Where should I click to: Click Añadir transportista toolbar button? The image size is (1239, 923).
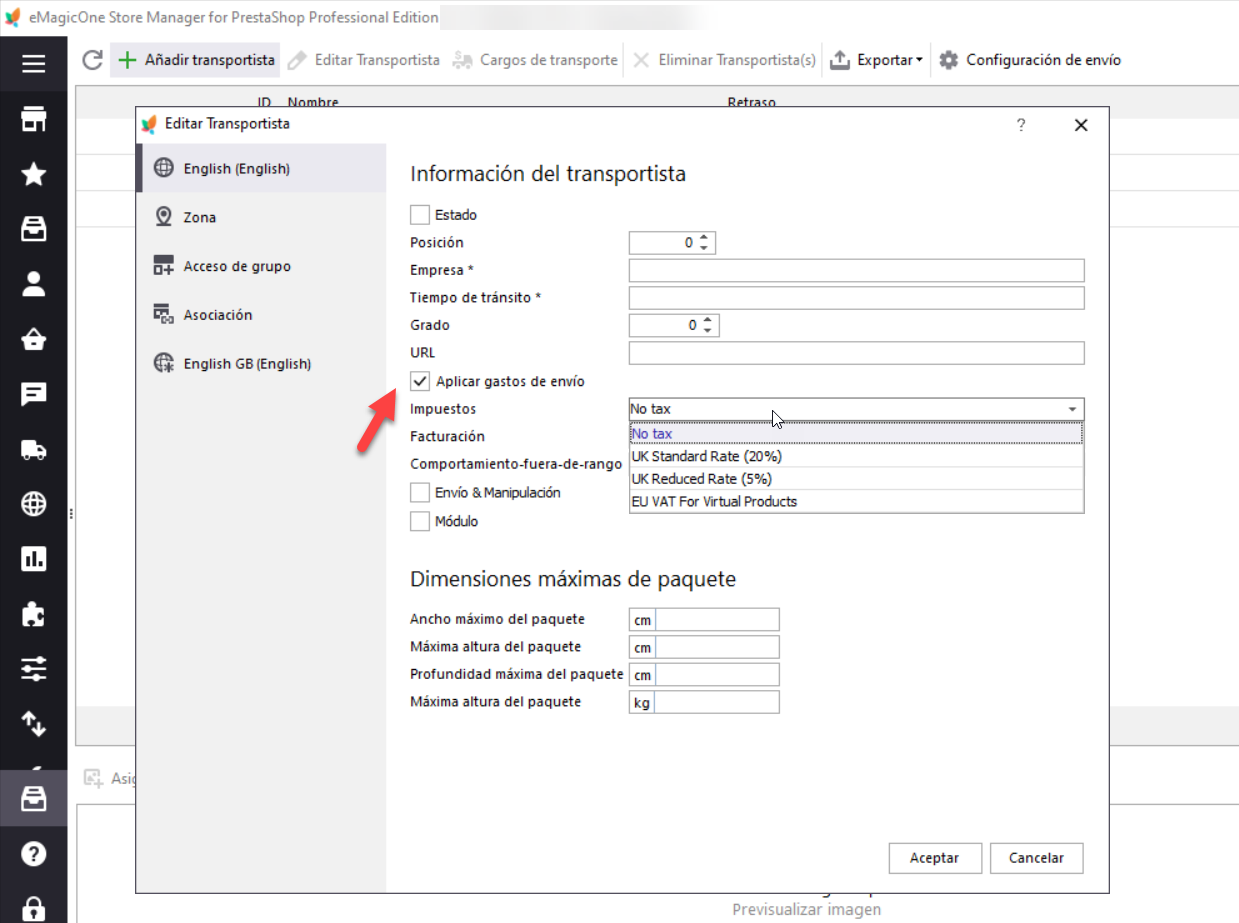click(196, 60)
